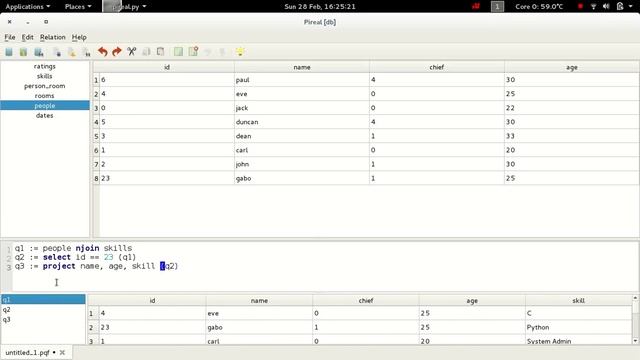Click the scissors Cut icon
Screen dimensions: 640x360
pyautogui.click(x=131, y=51)
